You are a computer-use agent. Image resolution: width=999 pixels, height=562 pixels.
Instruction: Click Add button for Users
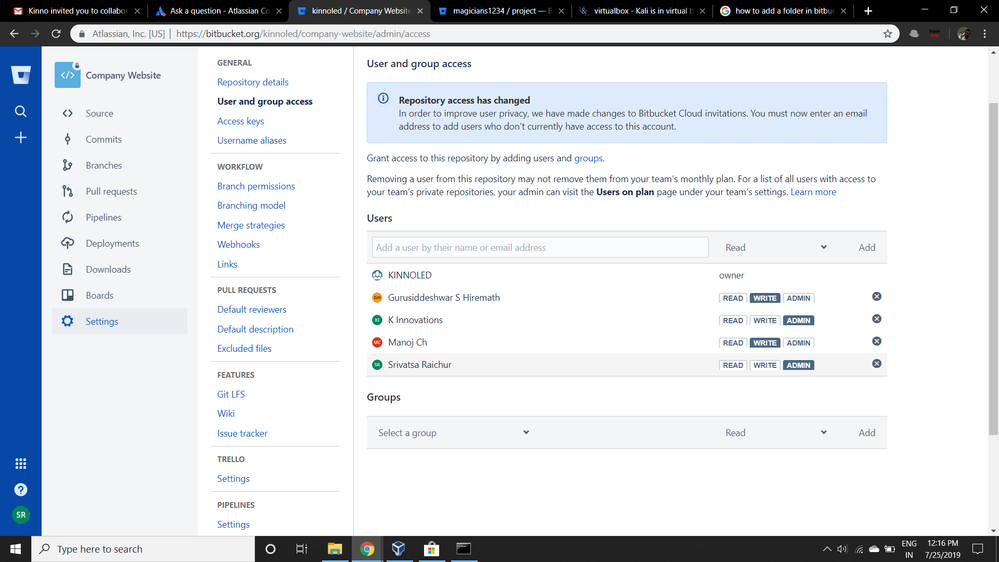tap(866, 247)
